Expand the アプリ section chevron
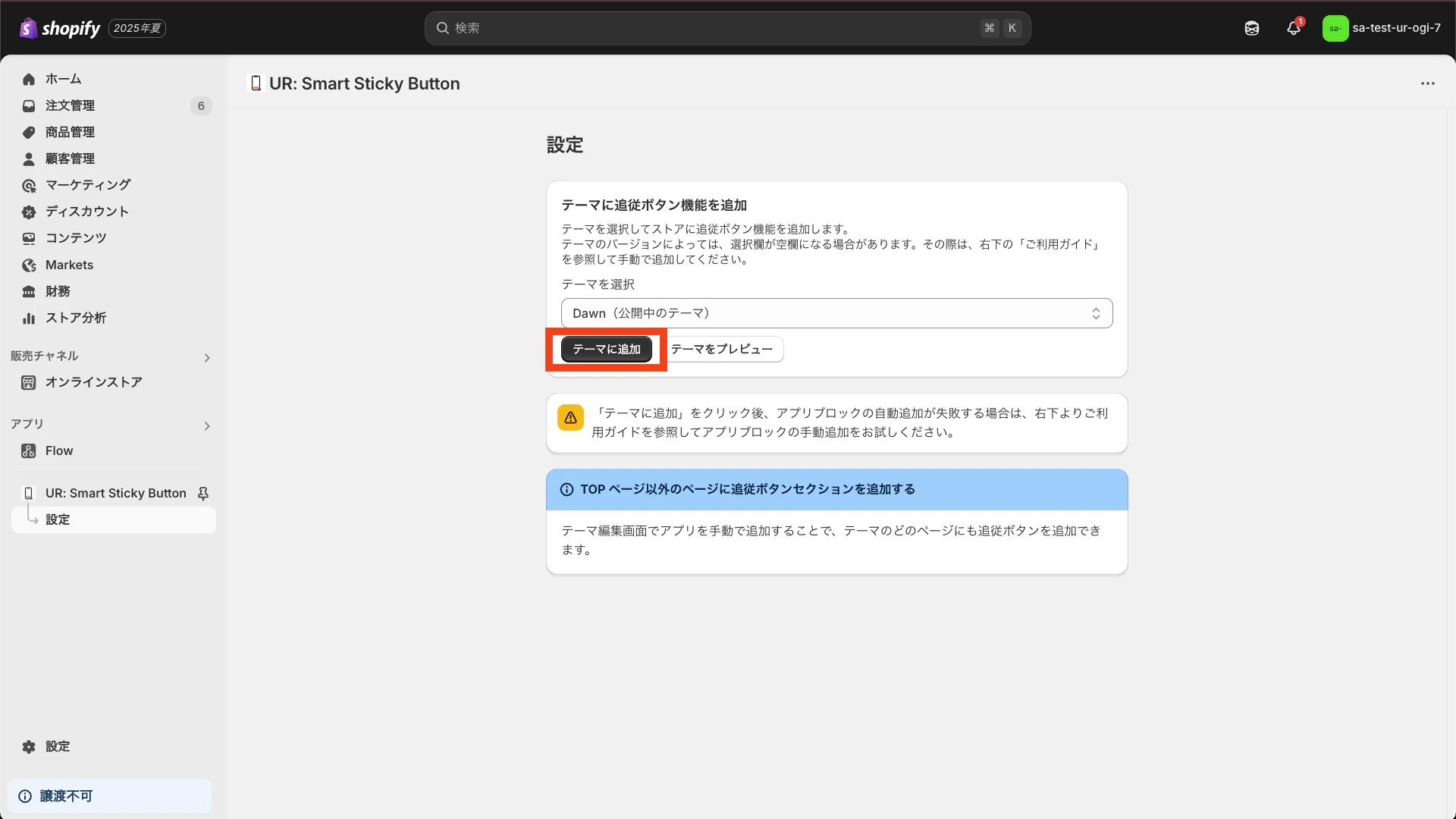Screen dimensions: 1456x819 tap(207, 425)
